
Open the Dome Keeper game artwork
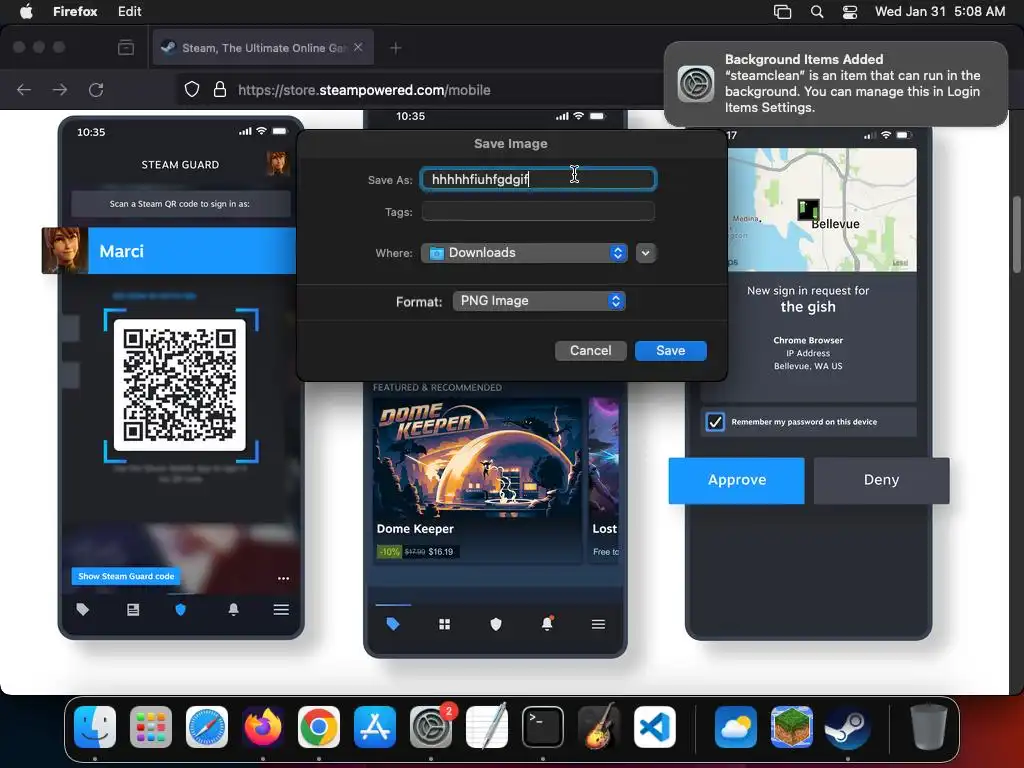pos(477,458)
